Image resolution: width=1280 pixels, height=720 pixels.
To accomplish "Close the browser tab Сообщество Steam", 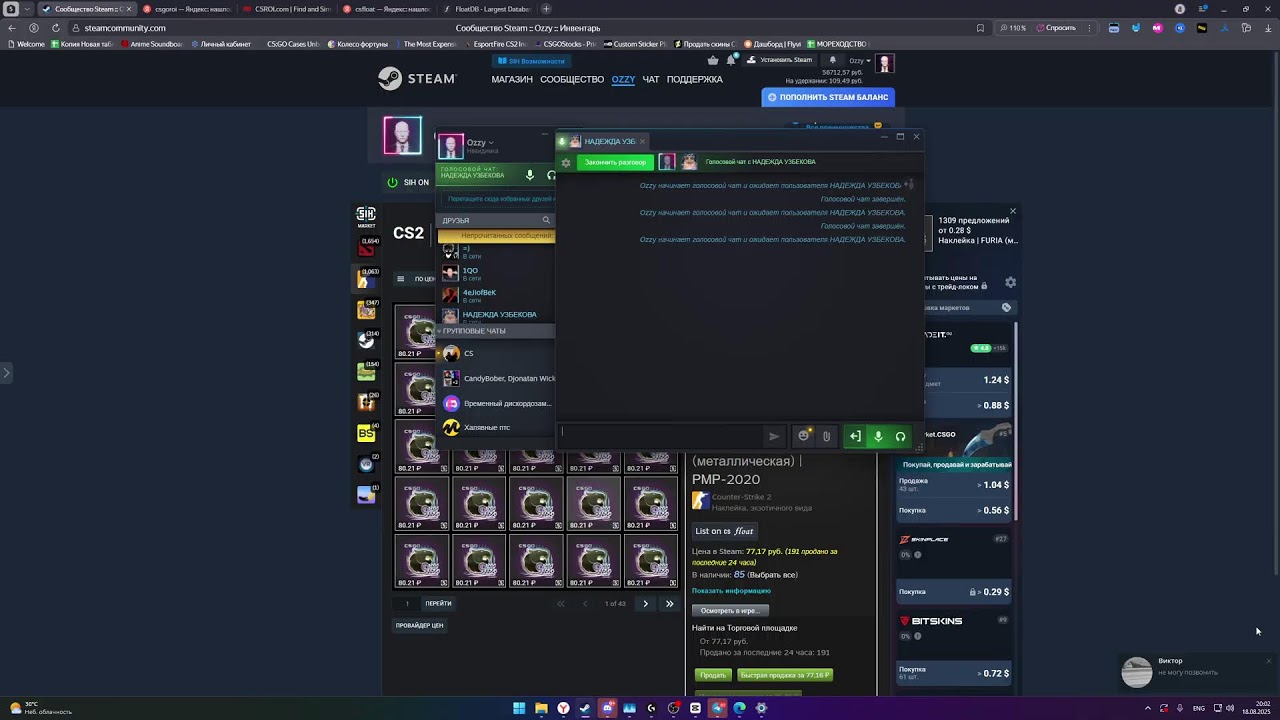I will 128,9.
